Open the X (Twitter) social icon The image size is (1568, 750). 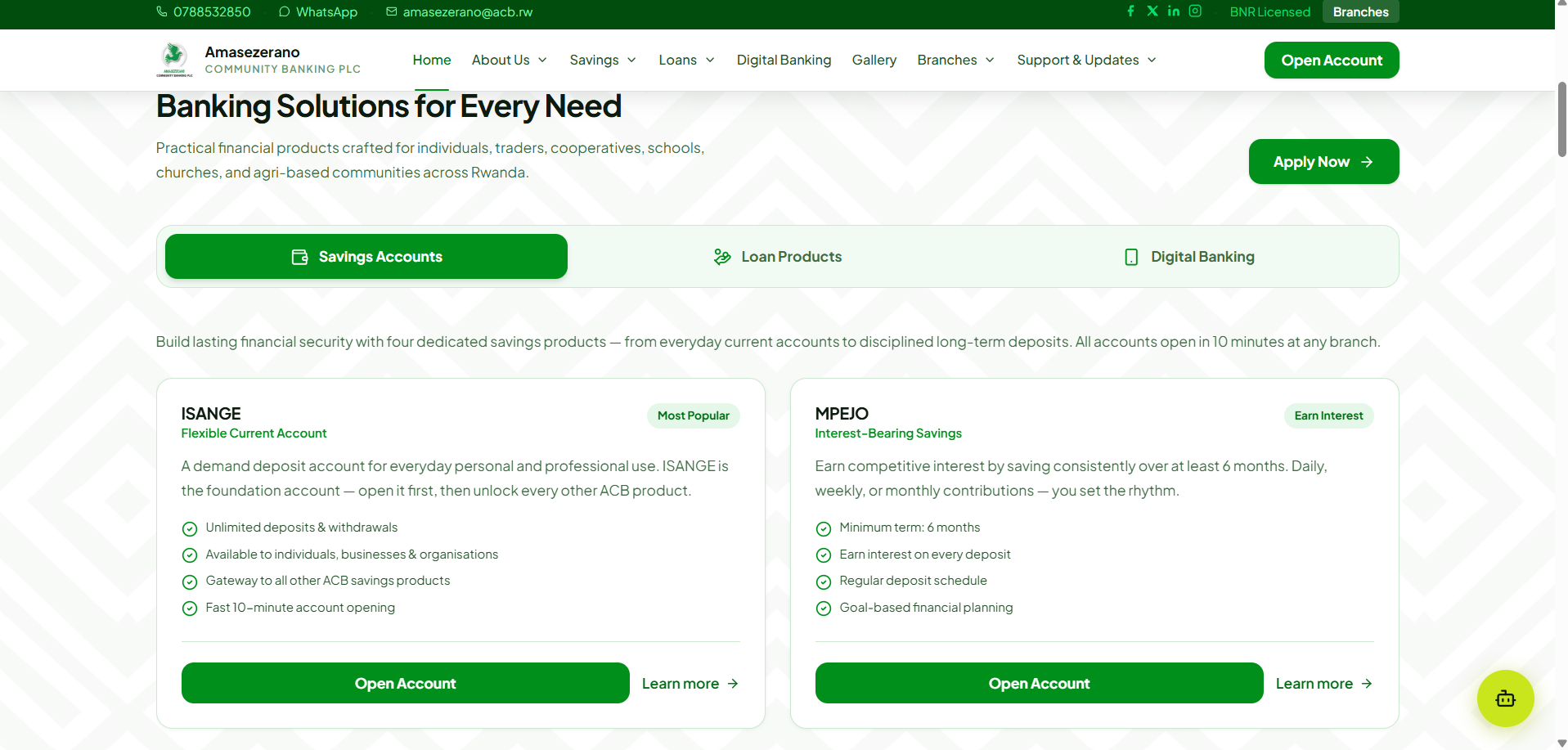pos(1152,11)
